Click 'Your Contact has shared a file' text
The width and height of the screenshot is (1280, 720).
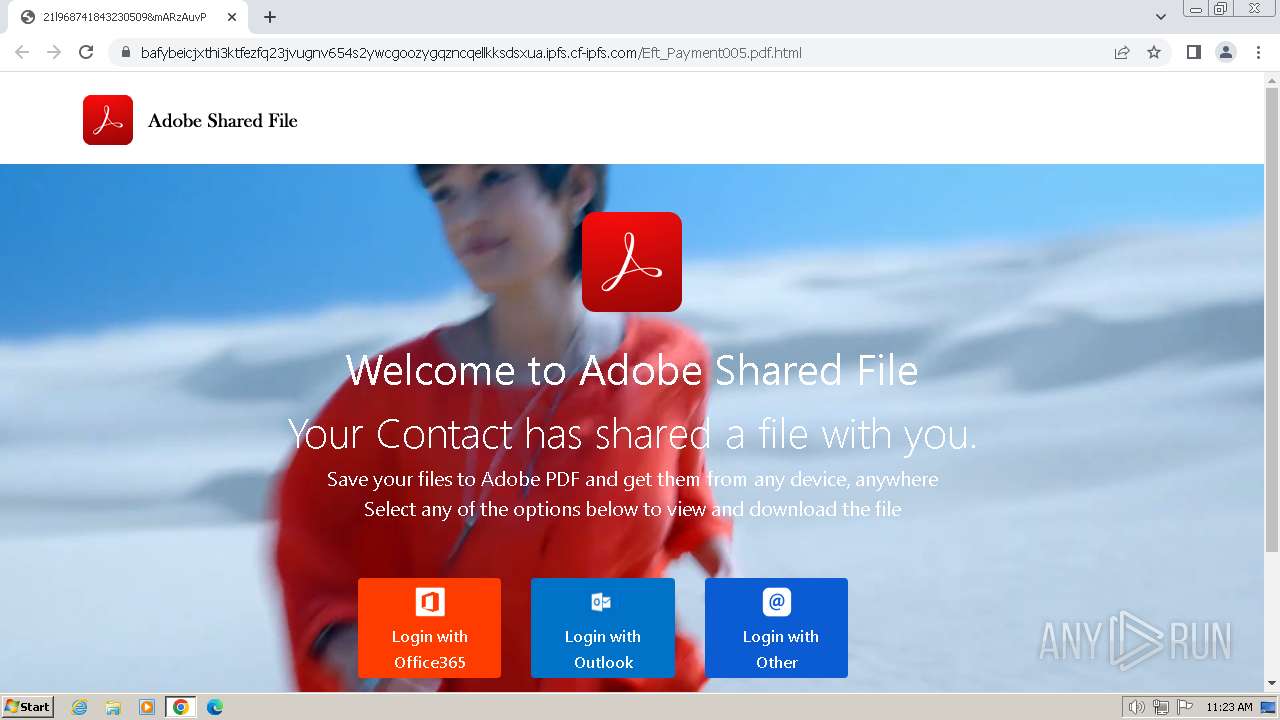632,435
